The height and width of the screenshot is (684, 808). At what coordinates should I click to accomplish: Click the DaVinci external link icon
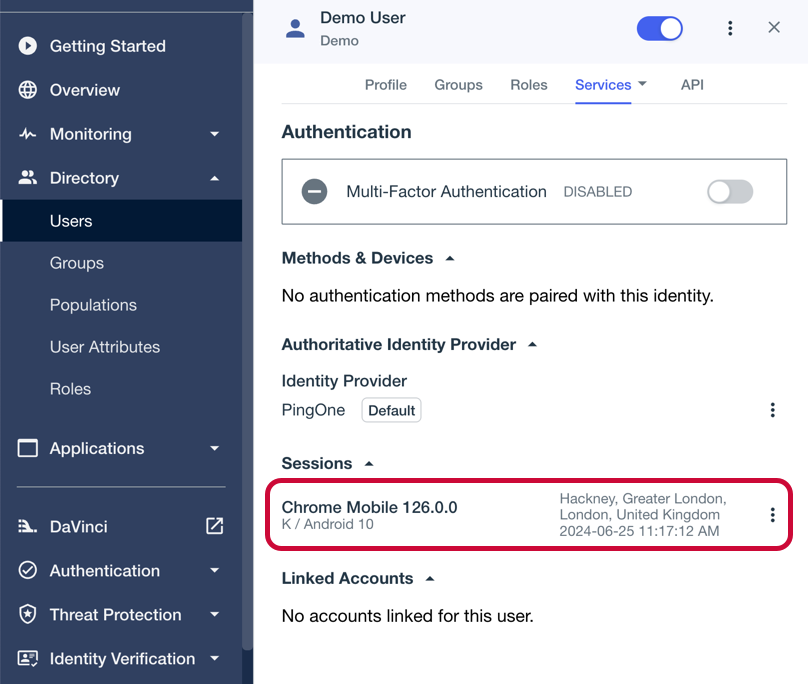pos(214,526)
